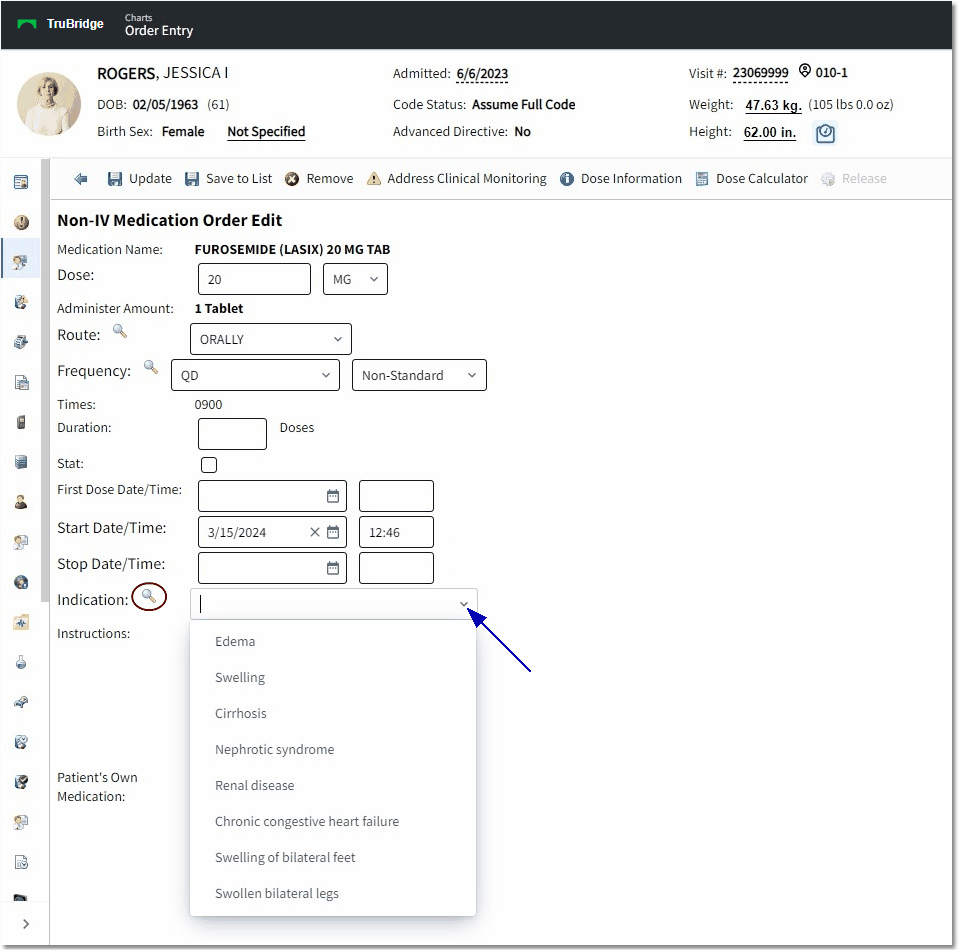
Task: Click the Dose Information info icon
Action: coord(567,179)
